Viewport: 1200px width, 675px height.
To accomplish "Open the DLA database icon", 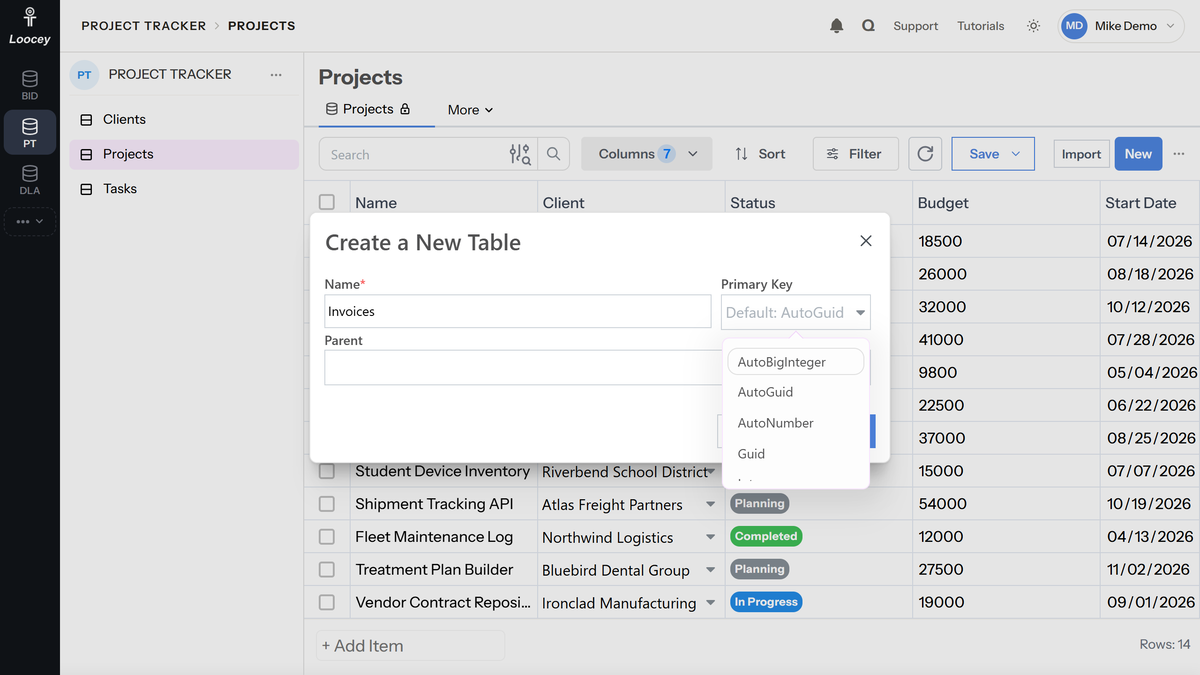I will [30, 180].
